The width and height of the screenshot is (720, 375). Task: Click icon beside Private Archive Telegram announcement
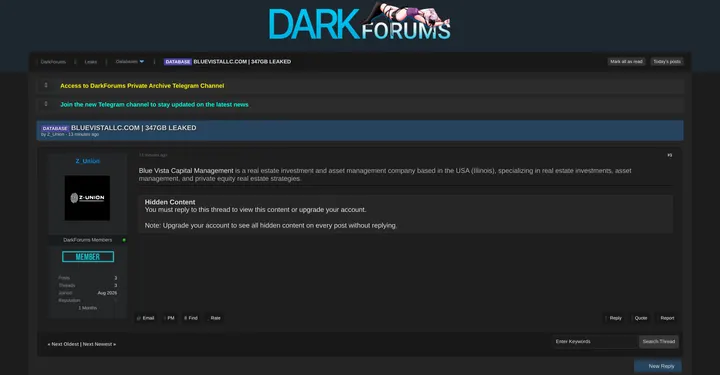click(46, 85)
